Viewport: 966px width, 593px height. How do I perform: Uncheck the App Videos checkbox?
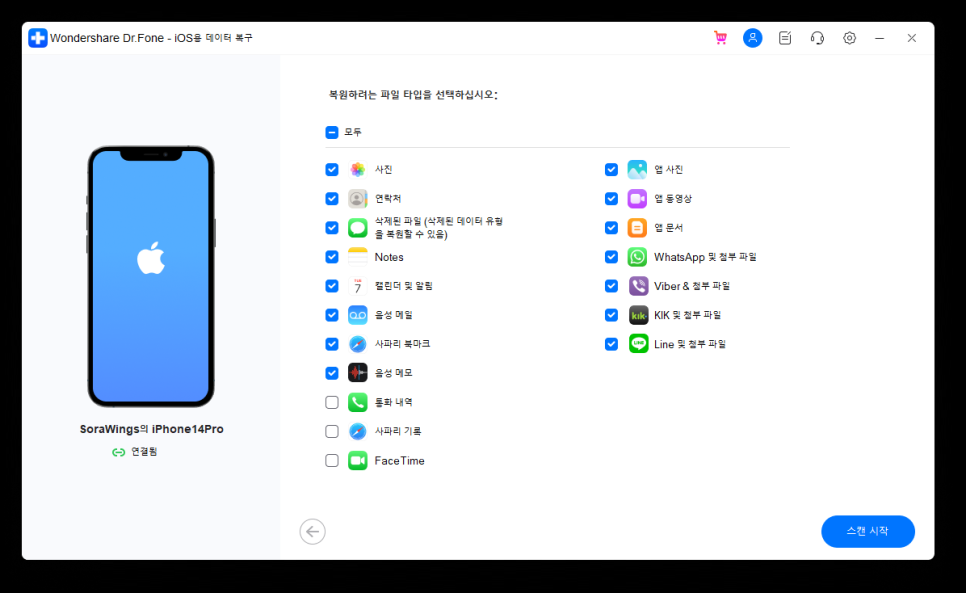tap(611, 198)
